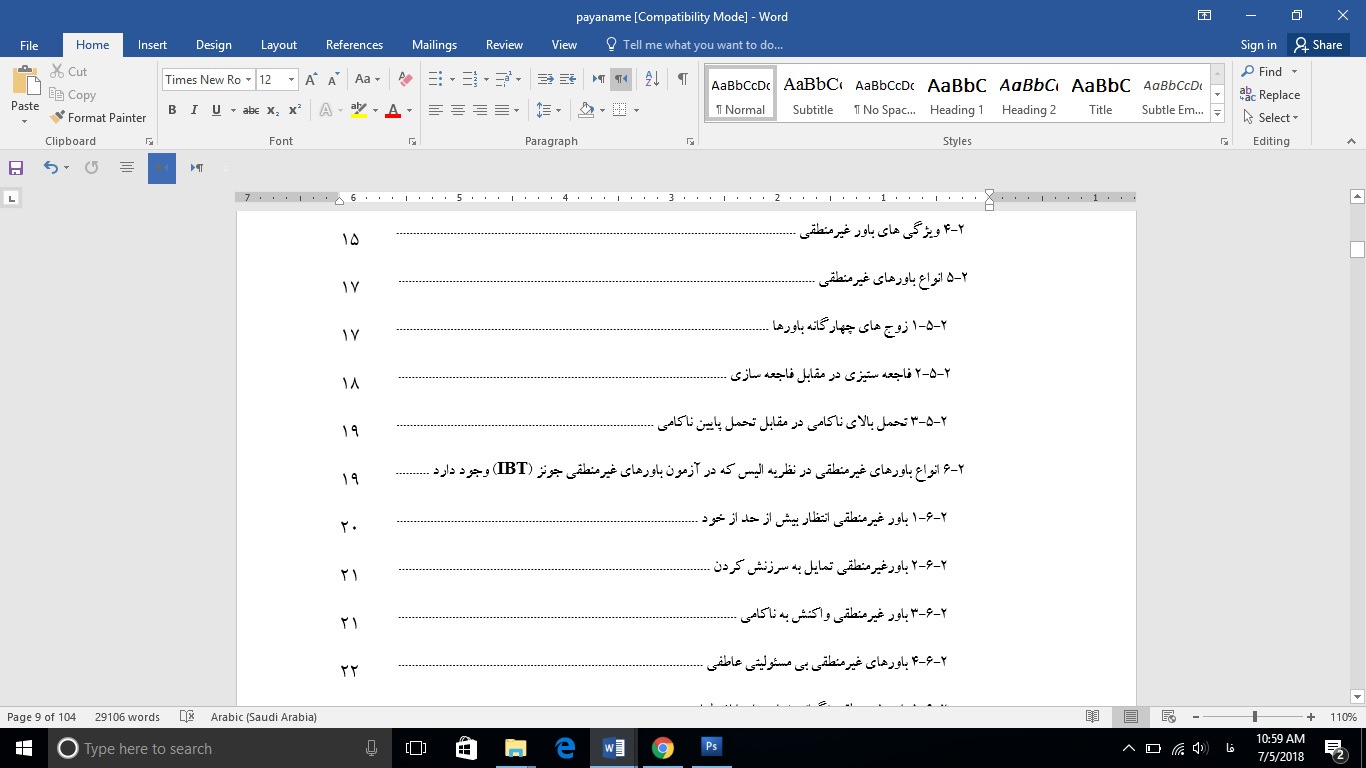This screenshot has width=1366, height=768.
Task: Open Photoshop from the taskbar
Action: click(711, 747)
